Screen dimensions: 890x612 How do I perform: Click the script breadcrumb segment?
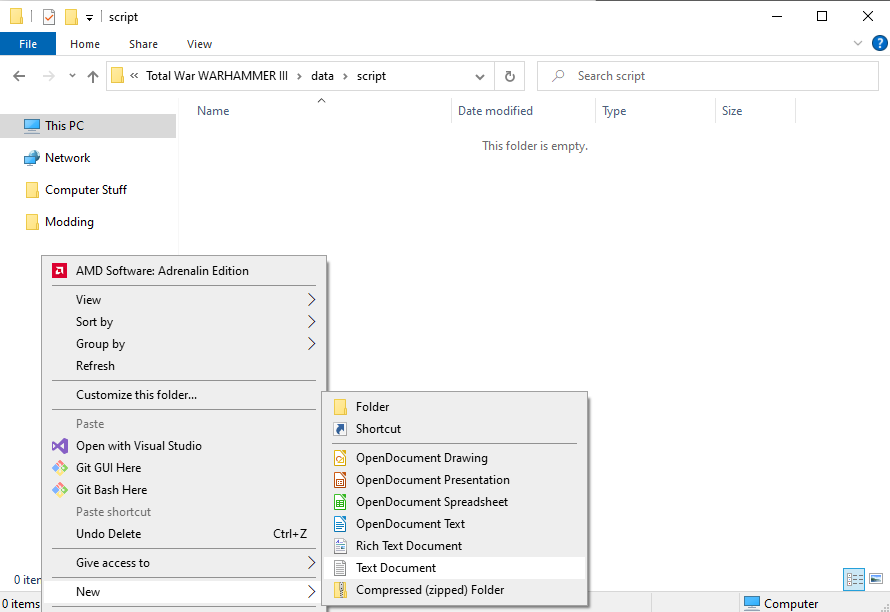point(371,76)
